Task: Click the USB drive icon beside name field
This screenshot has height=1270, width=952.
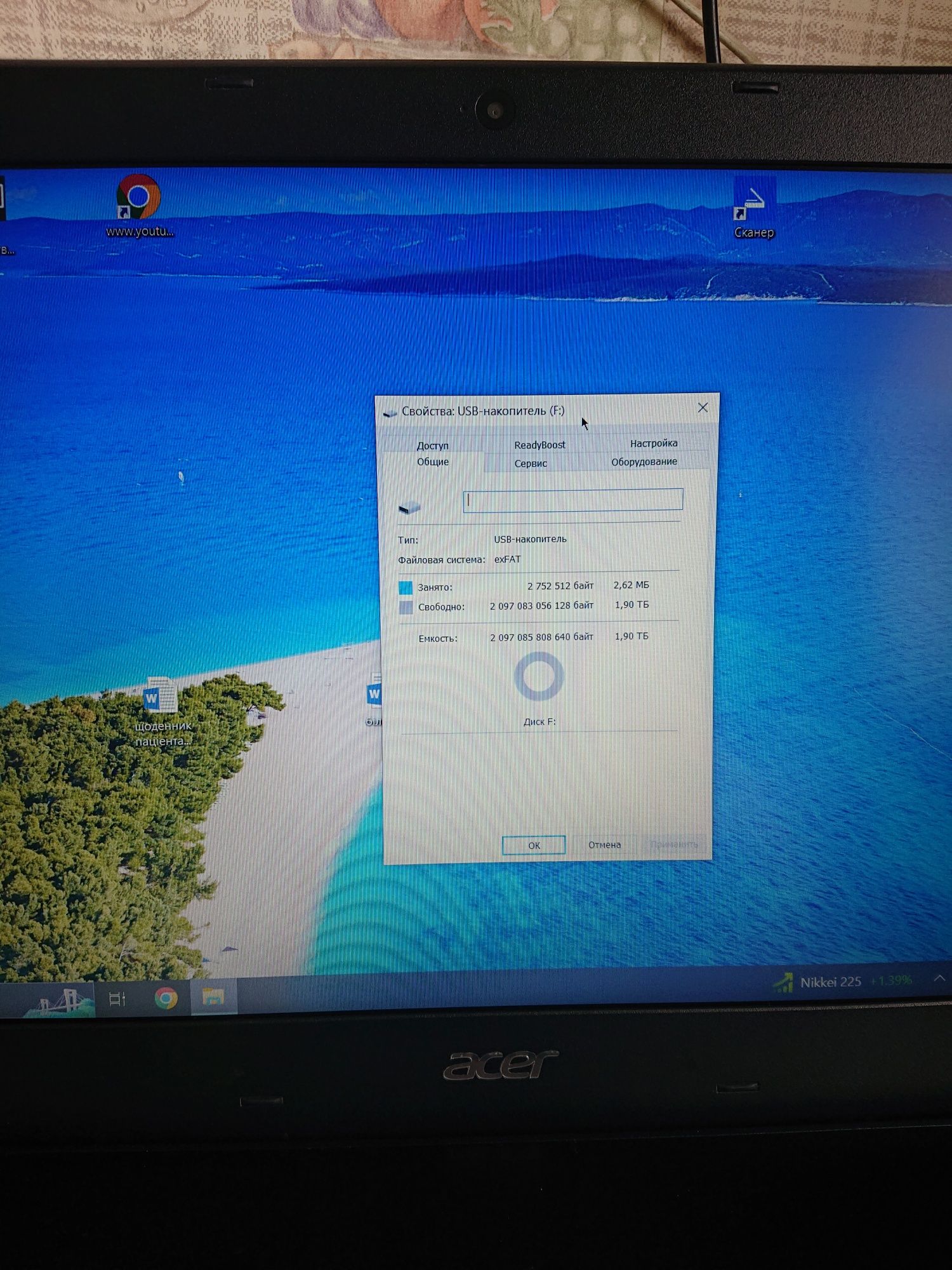Action: pos(409,507)
